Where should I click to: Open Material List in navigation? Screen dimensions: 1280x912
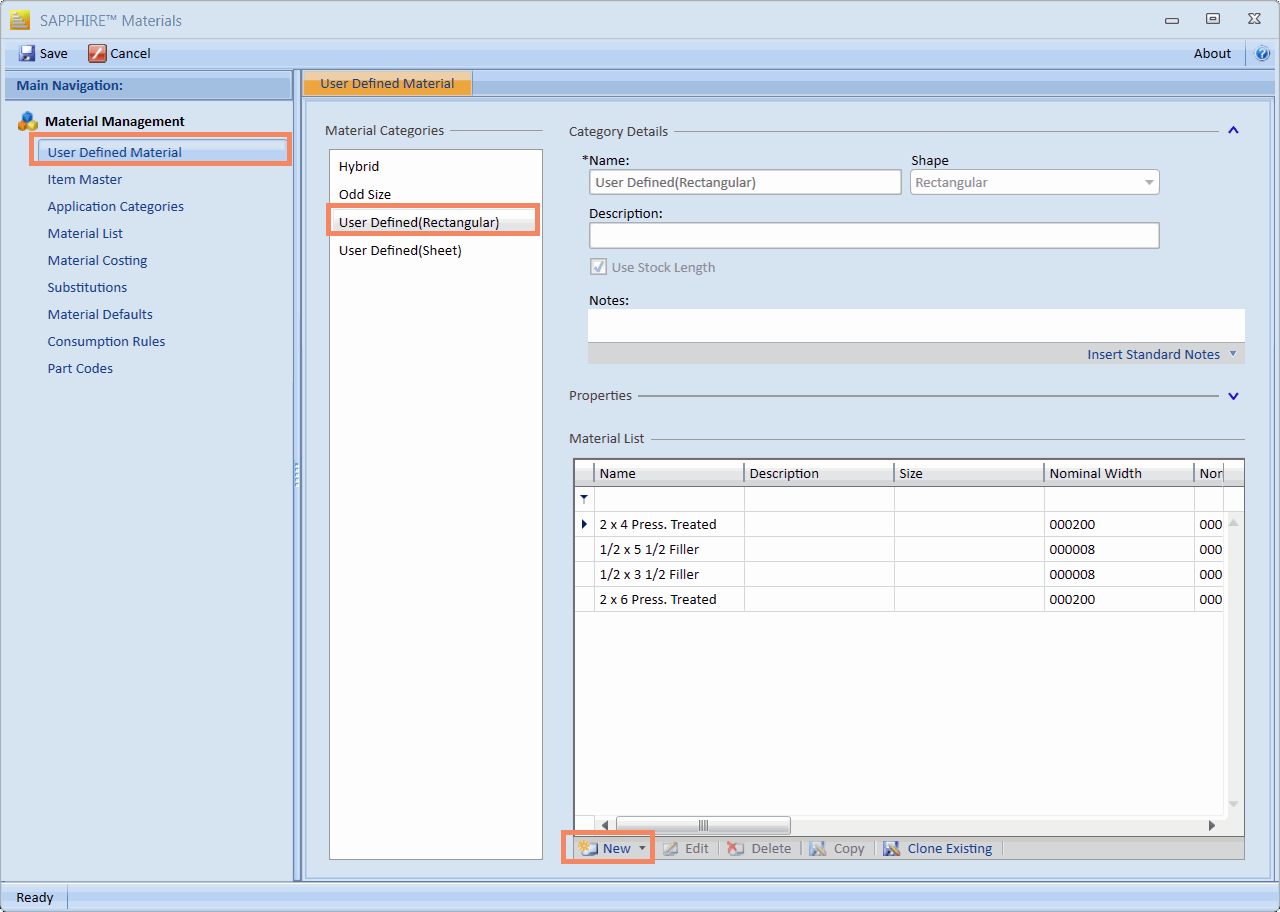85,233
